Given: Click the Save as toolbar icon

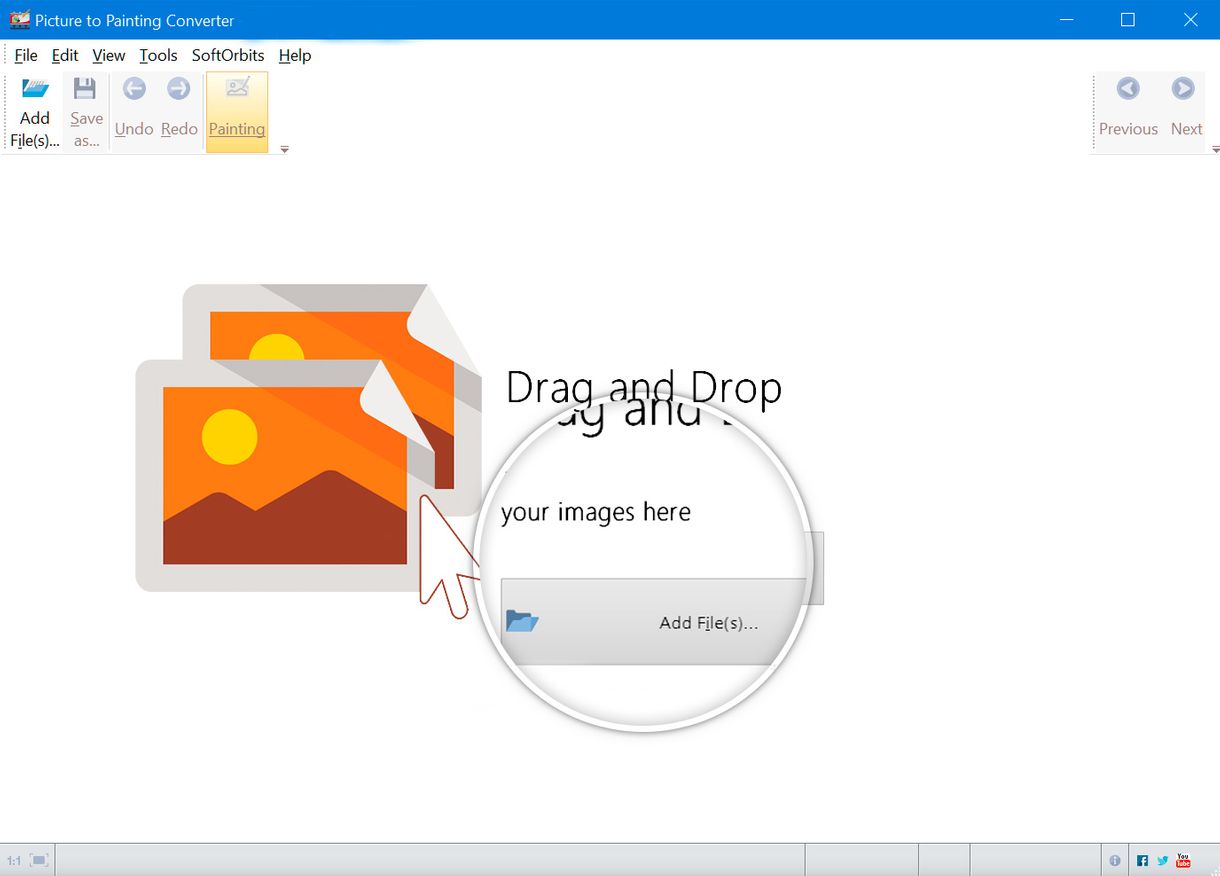Looking at the screenshot, I should point(85,110).
